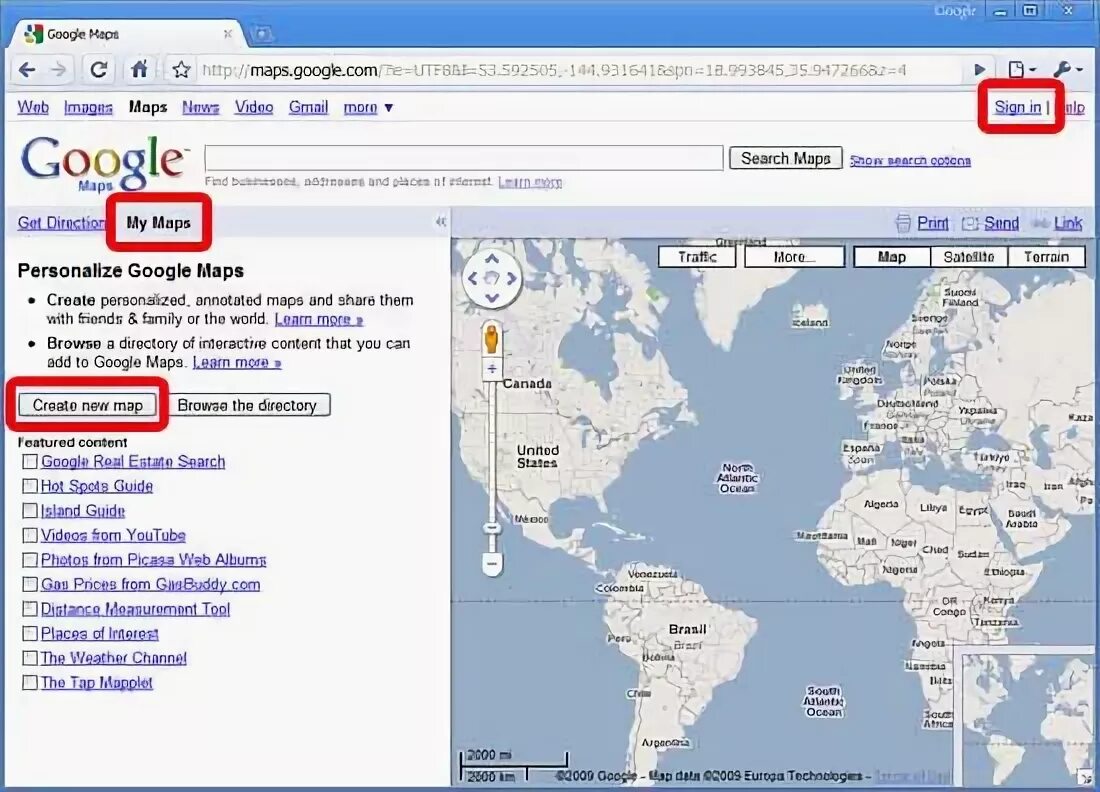1100x792 pixels.
Task: Open Show search options link
Action: [x=911, y=161]
